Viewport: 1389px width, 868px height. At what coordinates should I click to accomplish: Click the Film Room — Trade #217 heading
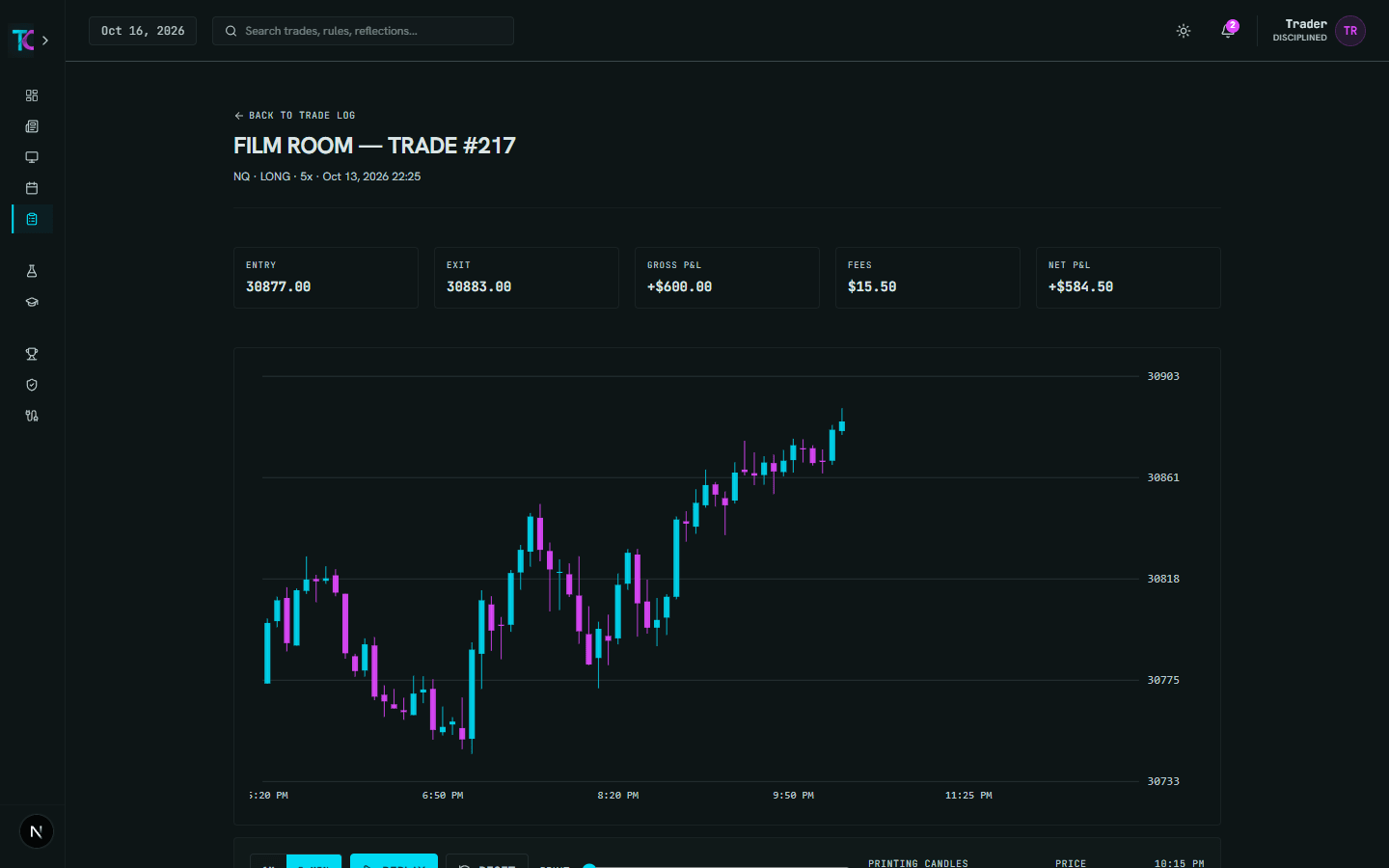click(374, 146)
